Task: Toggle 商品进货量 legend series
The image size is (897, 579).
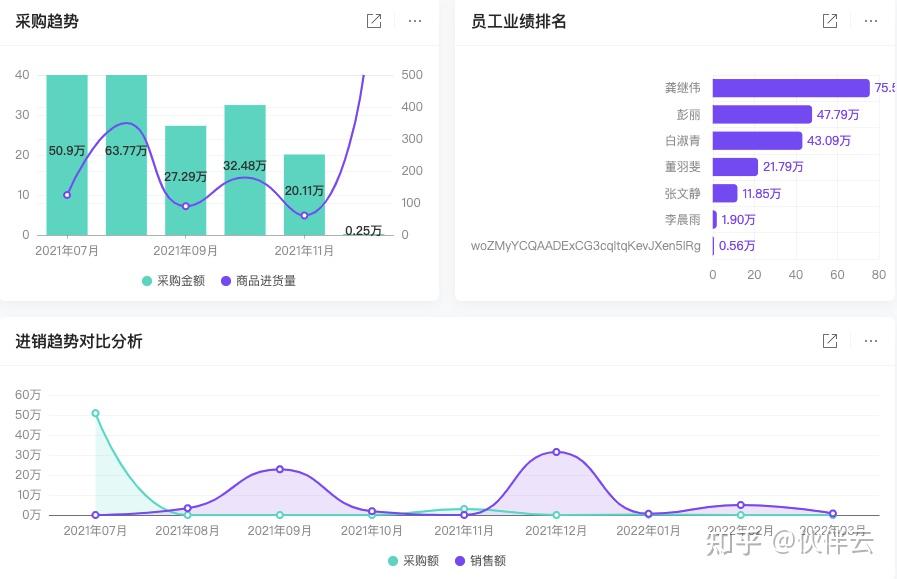Action: [x=259, y=280]
